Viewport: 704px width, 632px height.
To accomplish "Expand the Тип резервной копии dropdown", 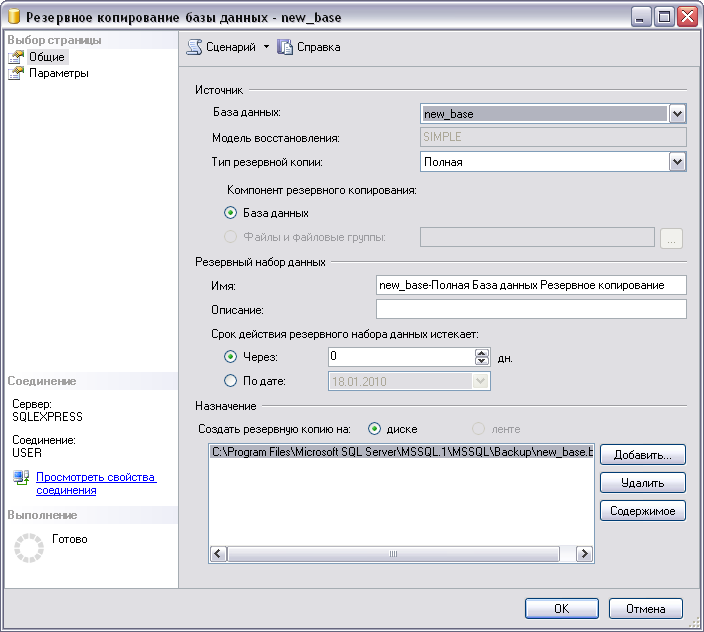I will (677, 161).
